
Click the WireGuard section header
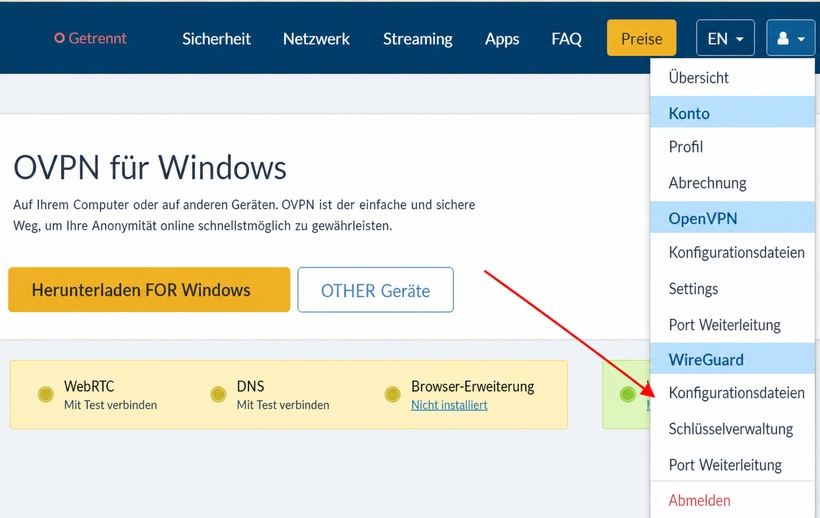[x=732, y=359]
